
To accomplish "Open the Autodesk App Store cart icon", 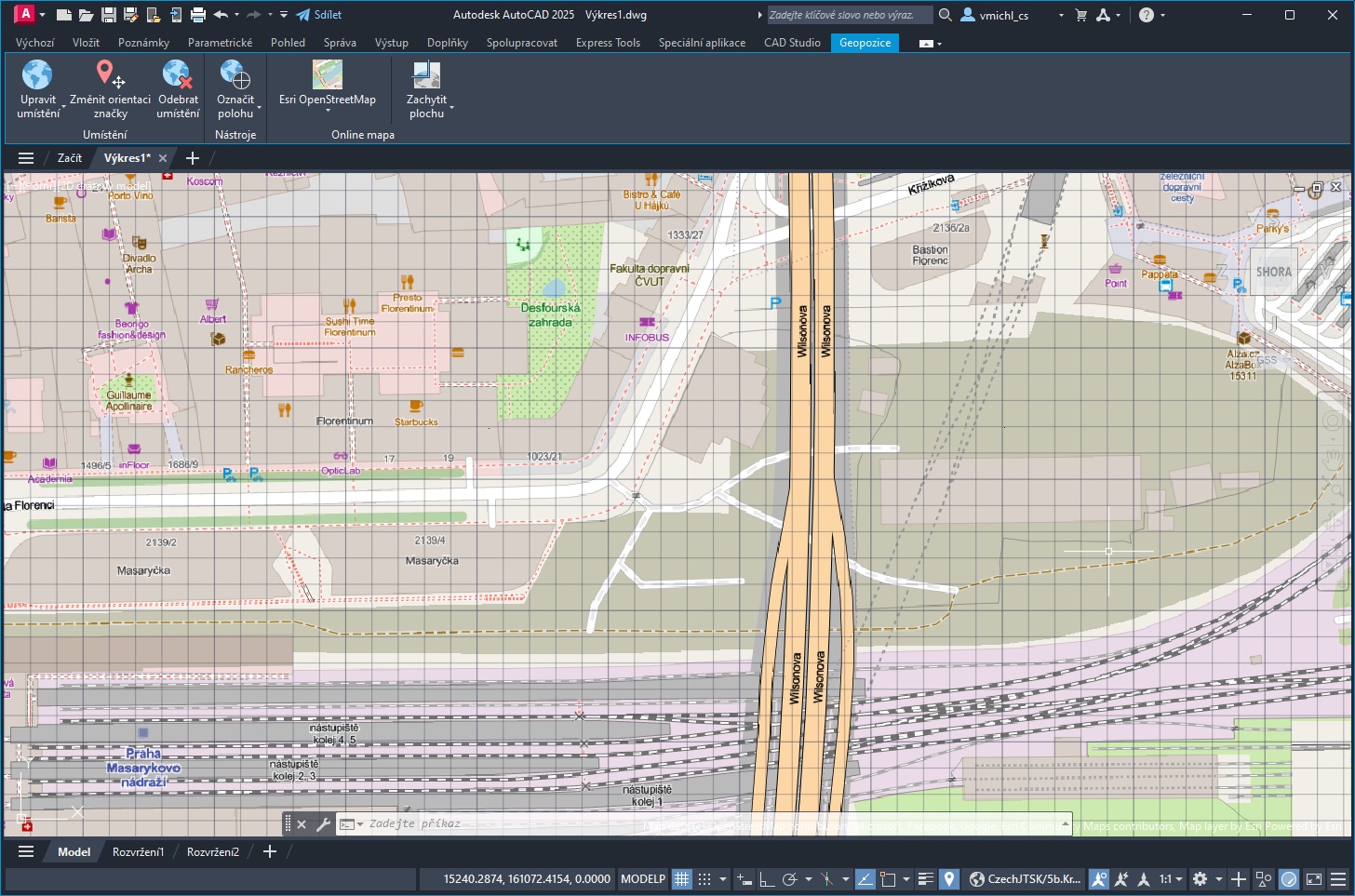I will coord(1080,15).
